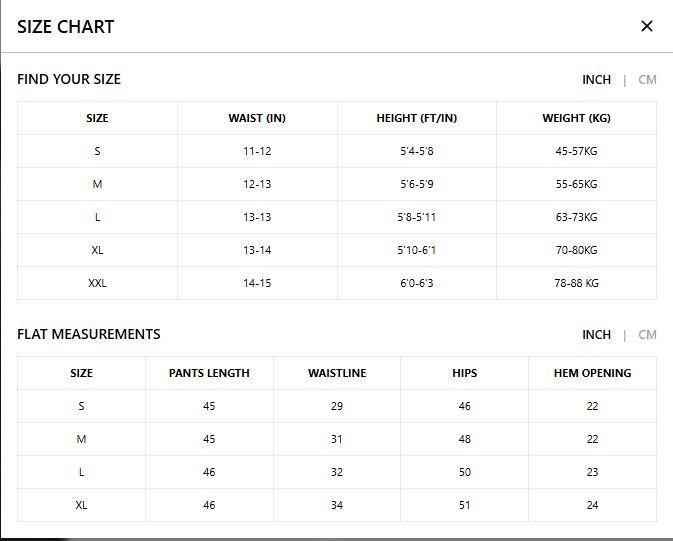Click the HEIGHT (FT/IN) column header
The width and height of the screenshot is (673, 541).
416,118
